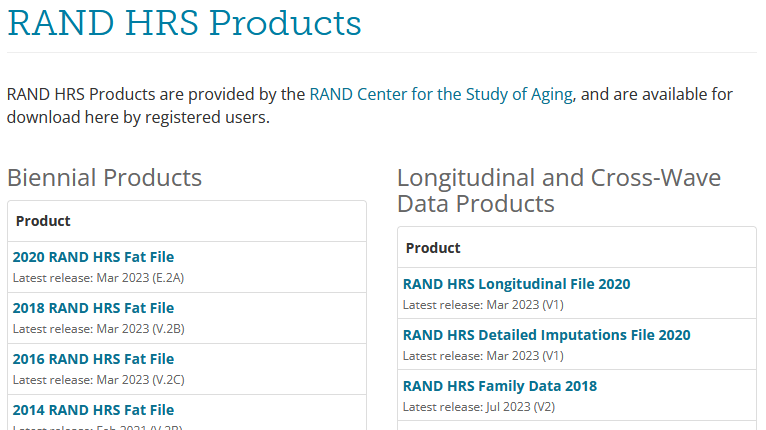Click the Biennial Products heading
766x430 pixels.
click(104, 178)
